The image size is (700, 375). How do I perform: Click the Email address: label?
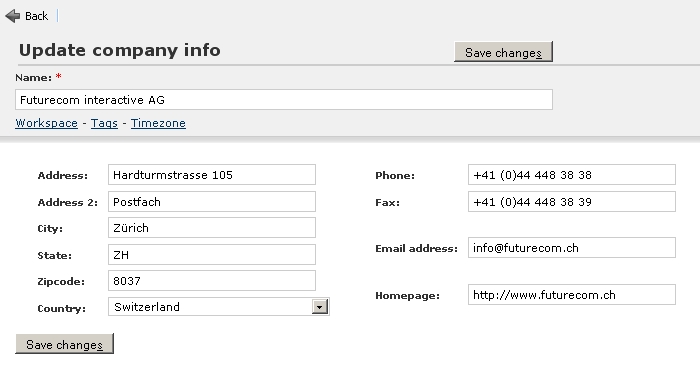point(416,248)
